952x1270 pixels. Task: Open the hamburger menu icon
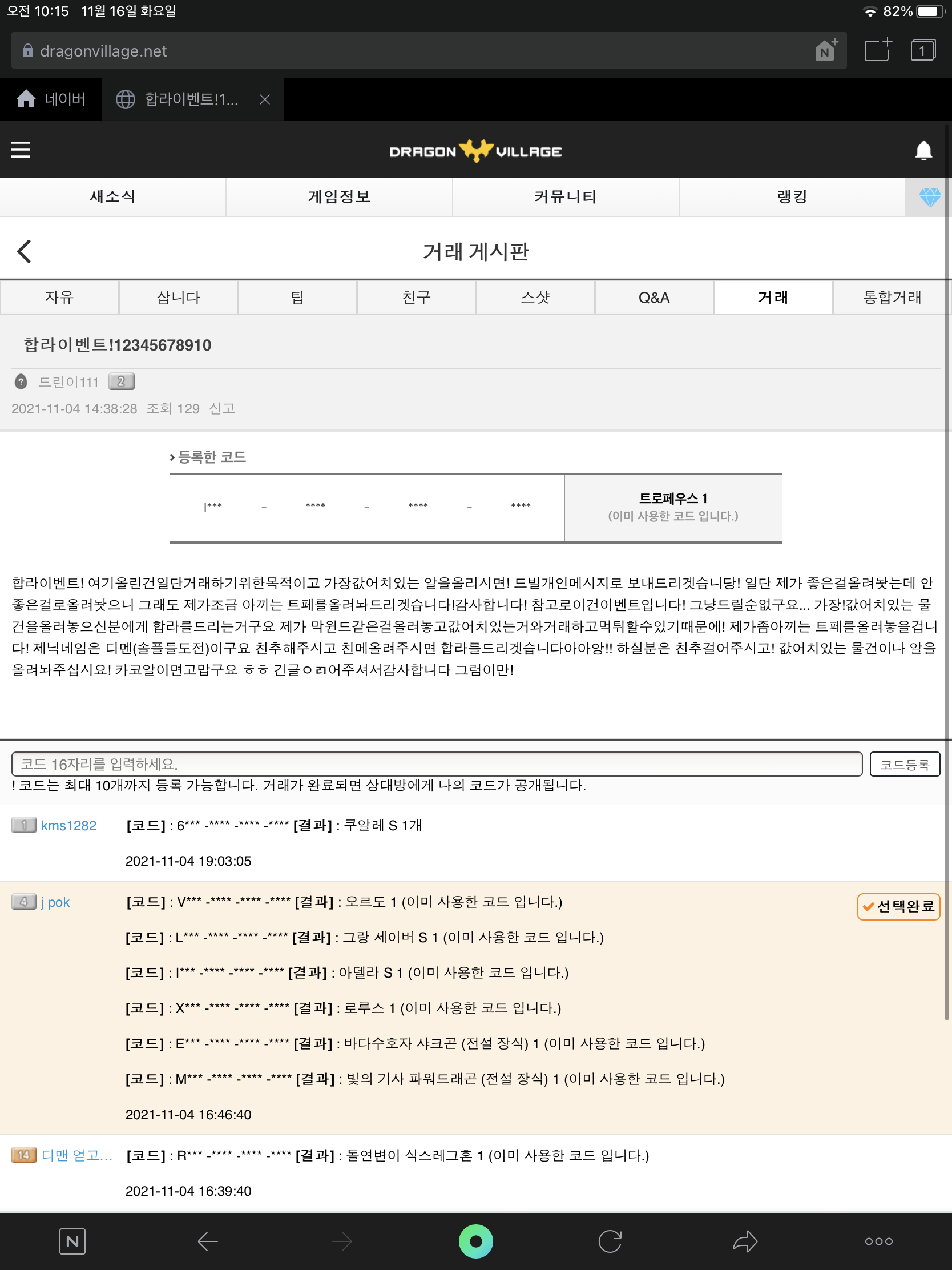(21, 150)
